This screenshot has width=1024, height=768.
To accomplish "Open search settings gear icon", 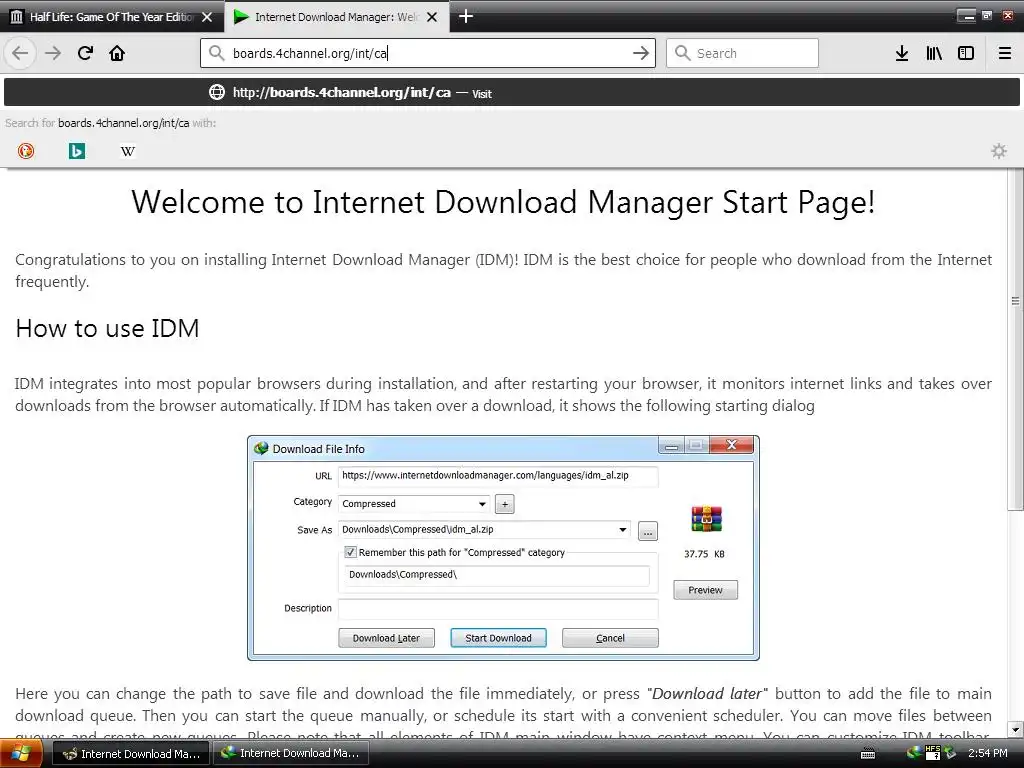I will (x=999, y=151).
